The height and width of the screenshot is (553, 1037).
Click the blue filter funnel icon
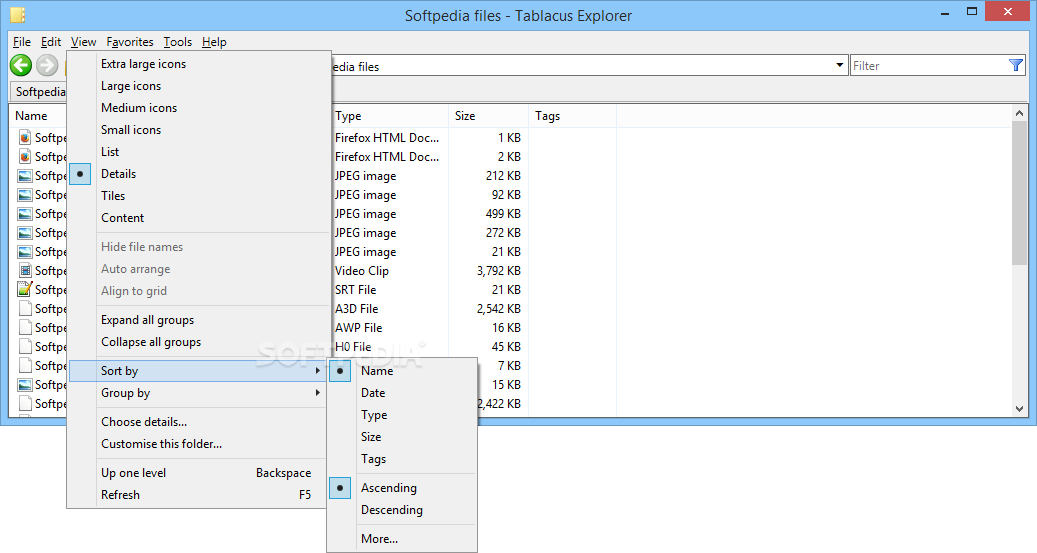[x=1016, y=65]
